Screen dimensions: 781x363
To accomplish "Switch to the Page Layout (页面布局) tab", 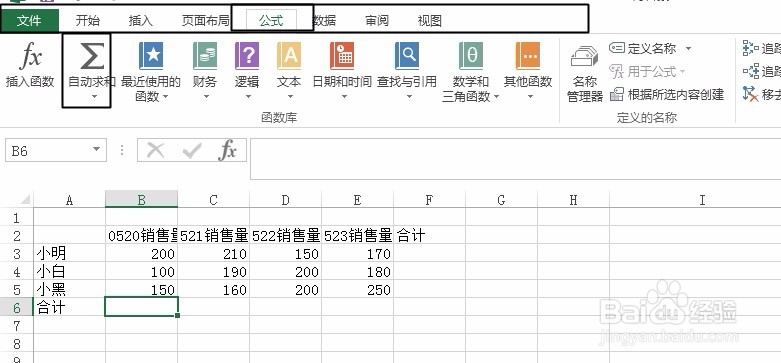I will click(x=205, y=20).
